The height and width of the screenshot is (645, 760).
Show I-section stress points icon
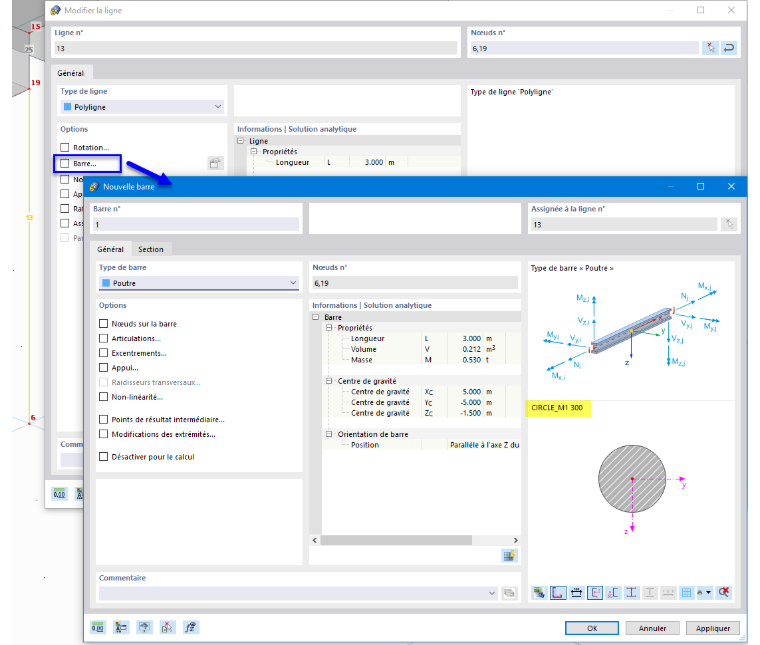click(631, 592)
